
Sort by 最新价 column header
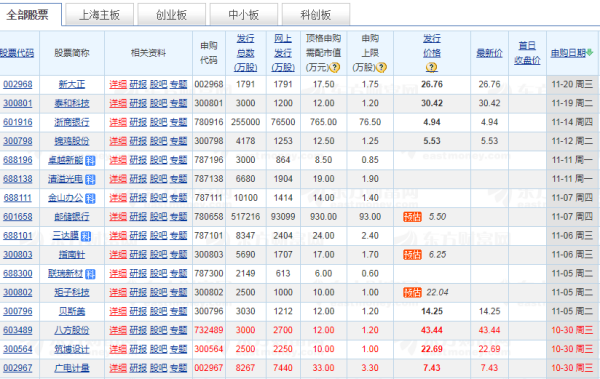tap(489, 53)
